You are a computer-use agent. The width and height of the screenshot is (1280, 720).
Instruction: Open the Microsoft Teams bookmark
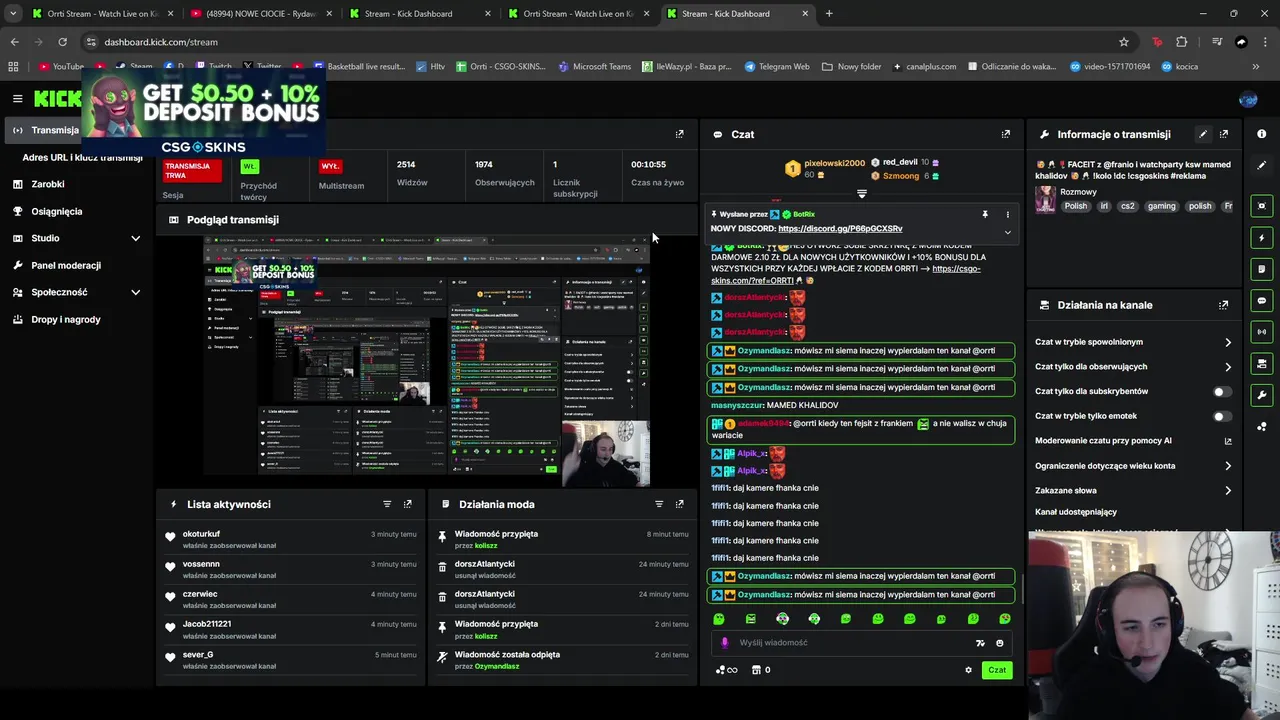594,67
